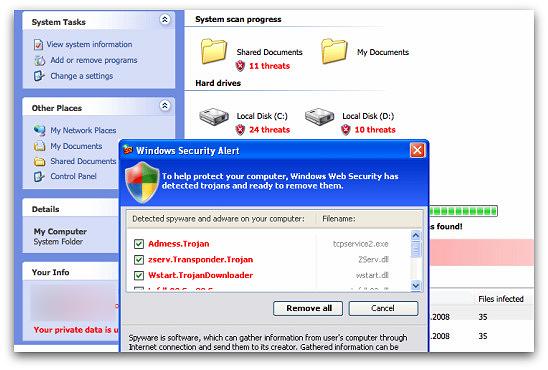548x370 pixels.
Task: Click threat shield icon beside 24 threats
Action: [x=240, y=130]
